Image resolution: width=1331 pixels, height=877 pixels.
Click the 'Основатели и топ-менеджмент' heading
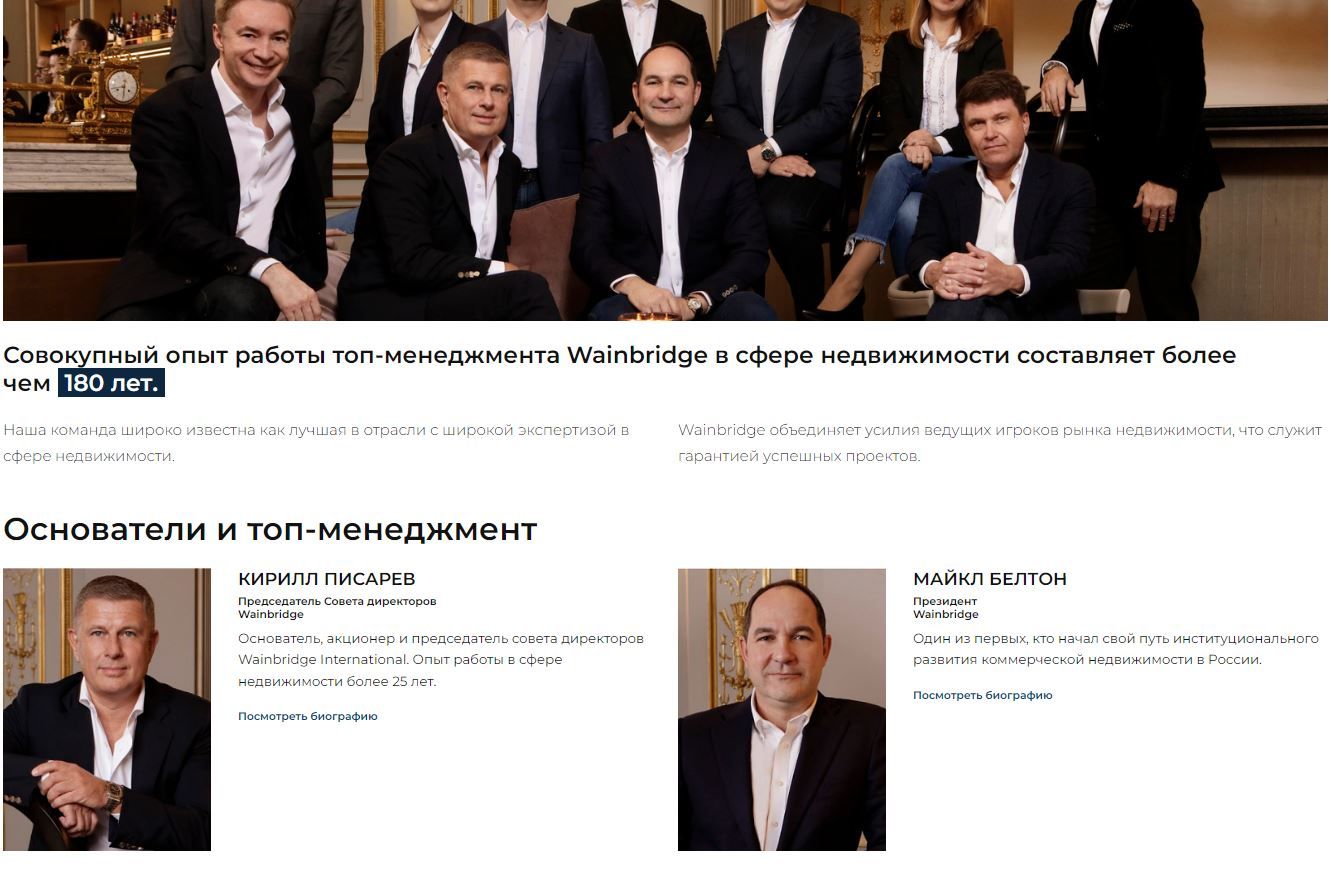tap(270, 530)
